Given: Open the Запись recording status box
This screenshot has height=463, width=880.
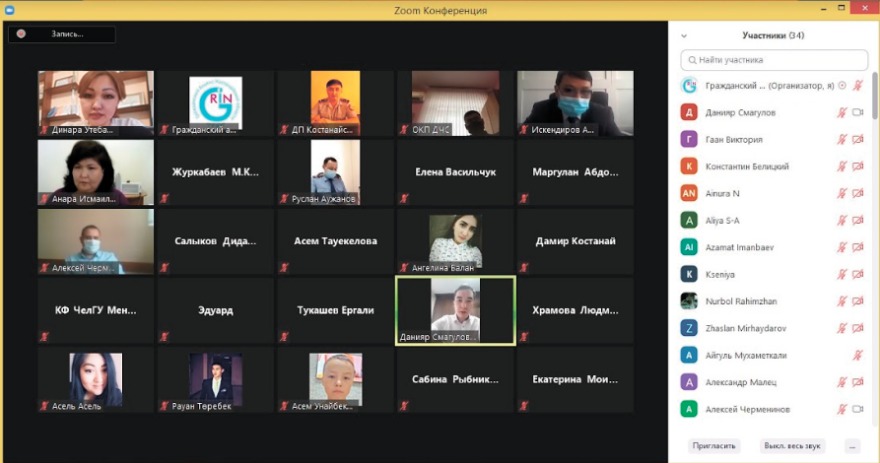Looking at the screenshot, I should pyautogui.click(x=62, y=34).
